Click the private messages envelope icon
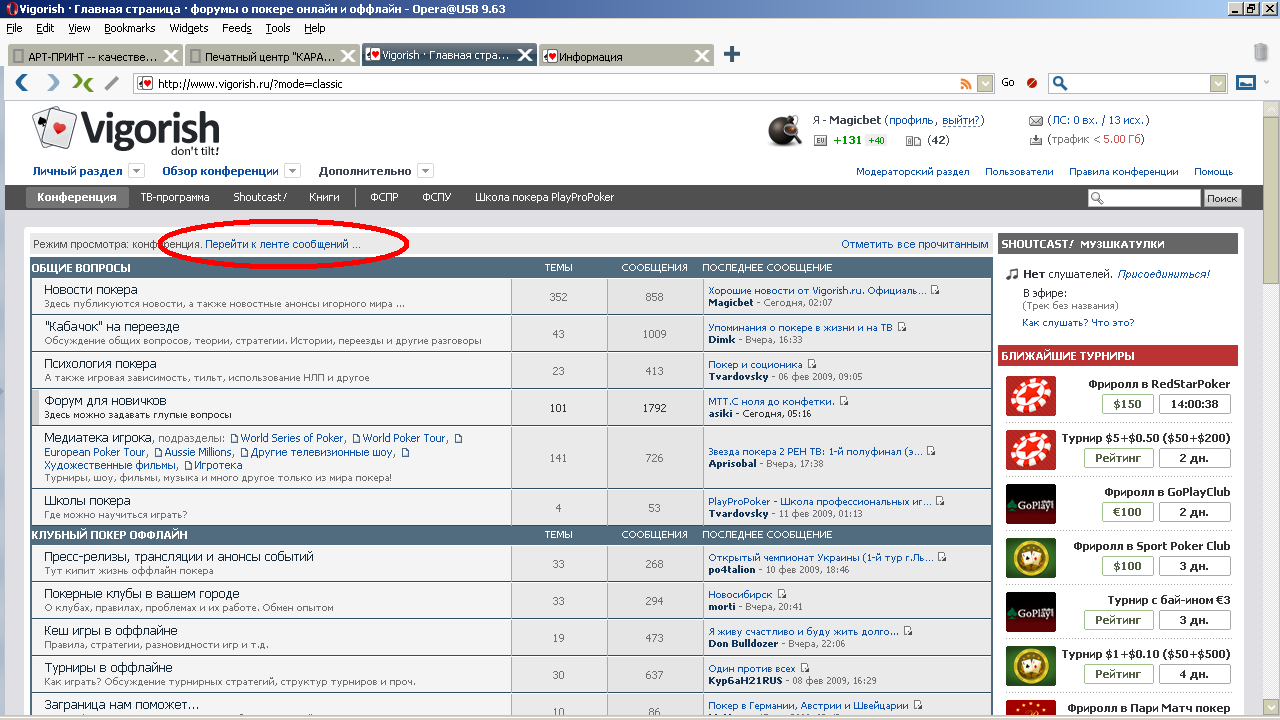 (1036, 120)
